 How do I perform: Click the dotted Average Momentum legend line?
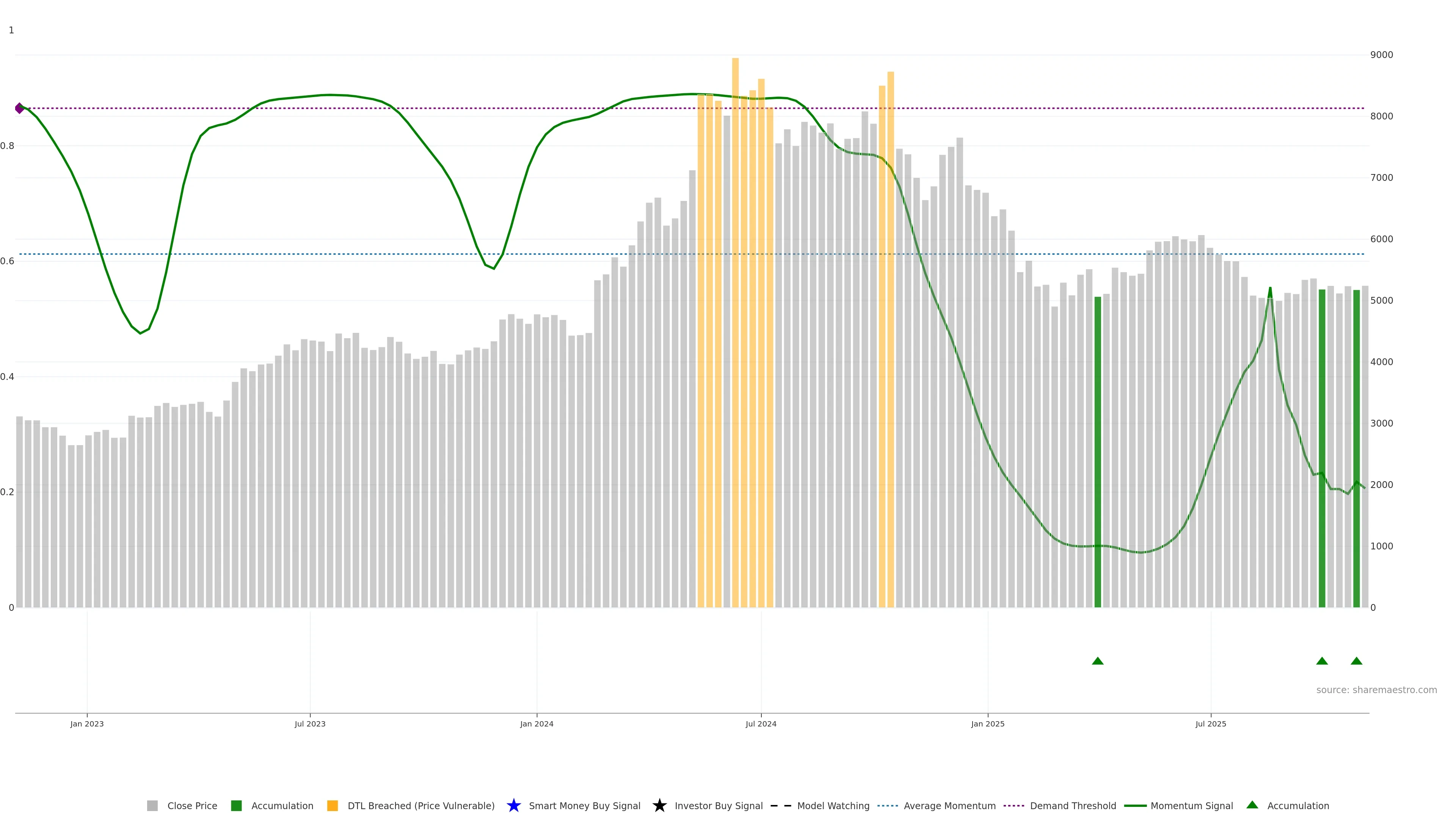point(887,806)
